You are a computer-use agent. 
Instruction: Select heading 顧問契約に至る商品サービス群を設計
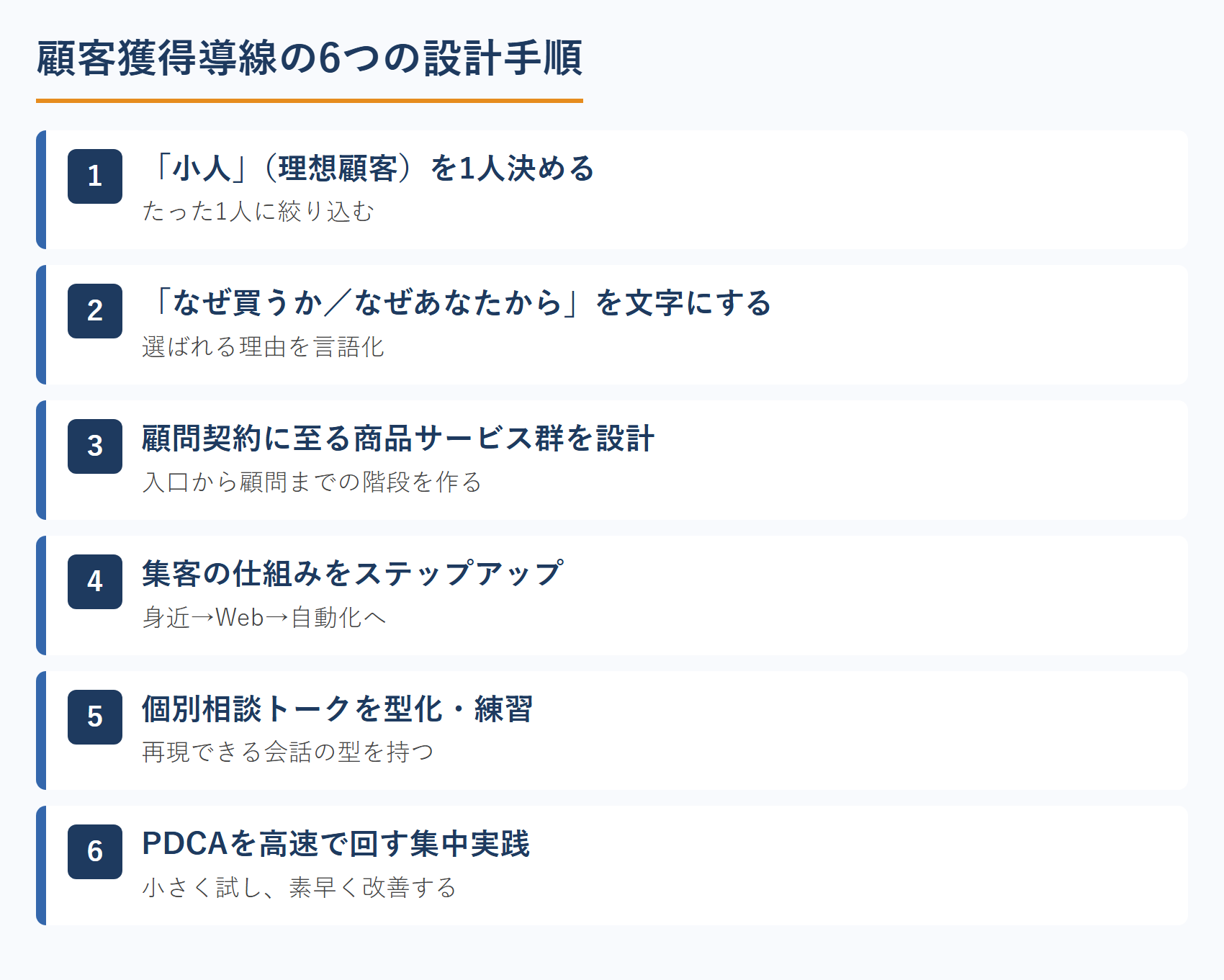click(398, 439)
